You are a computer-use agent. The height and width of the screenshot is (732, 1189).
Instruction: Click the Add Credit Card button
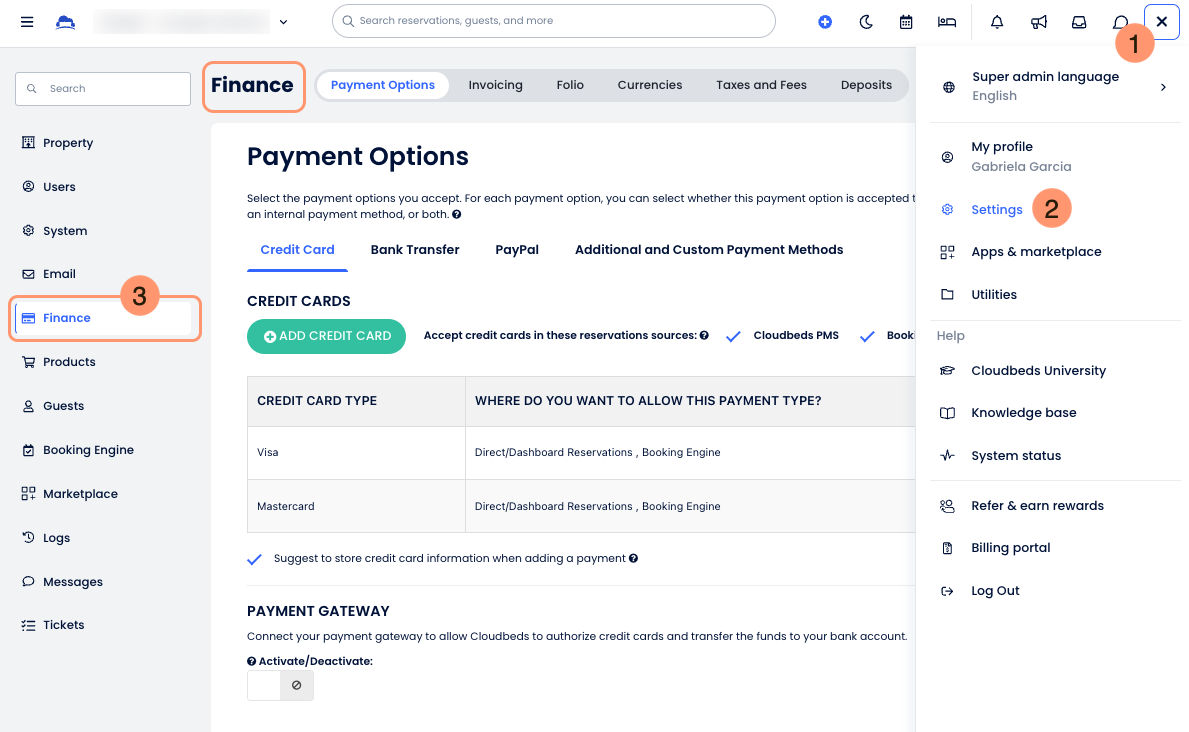[326, 336]
